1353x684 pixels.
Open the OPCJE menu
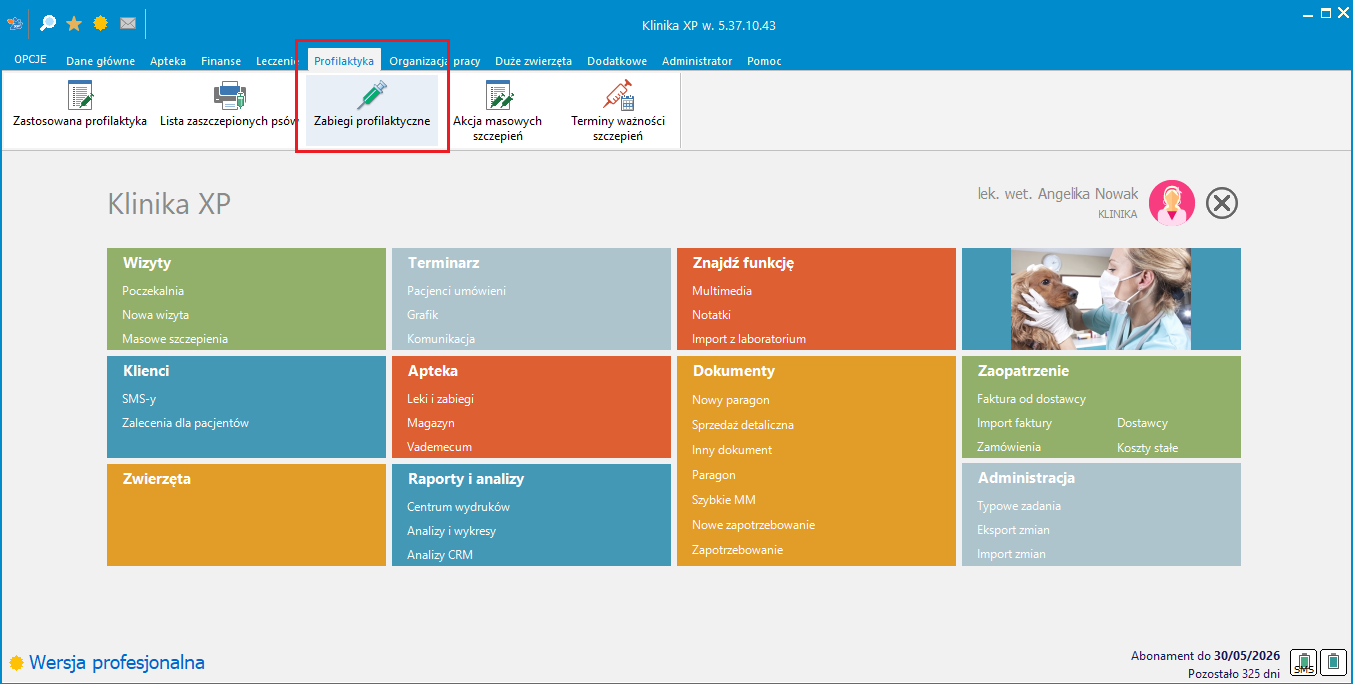click(30, 60)
